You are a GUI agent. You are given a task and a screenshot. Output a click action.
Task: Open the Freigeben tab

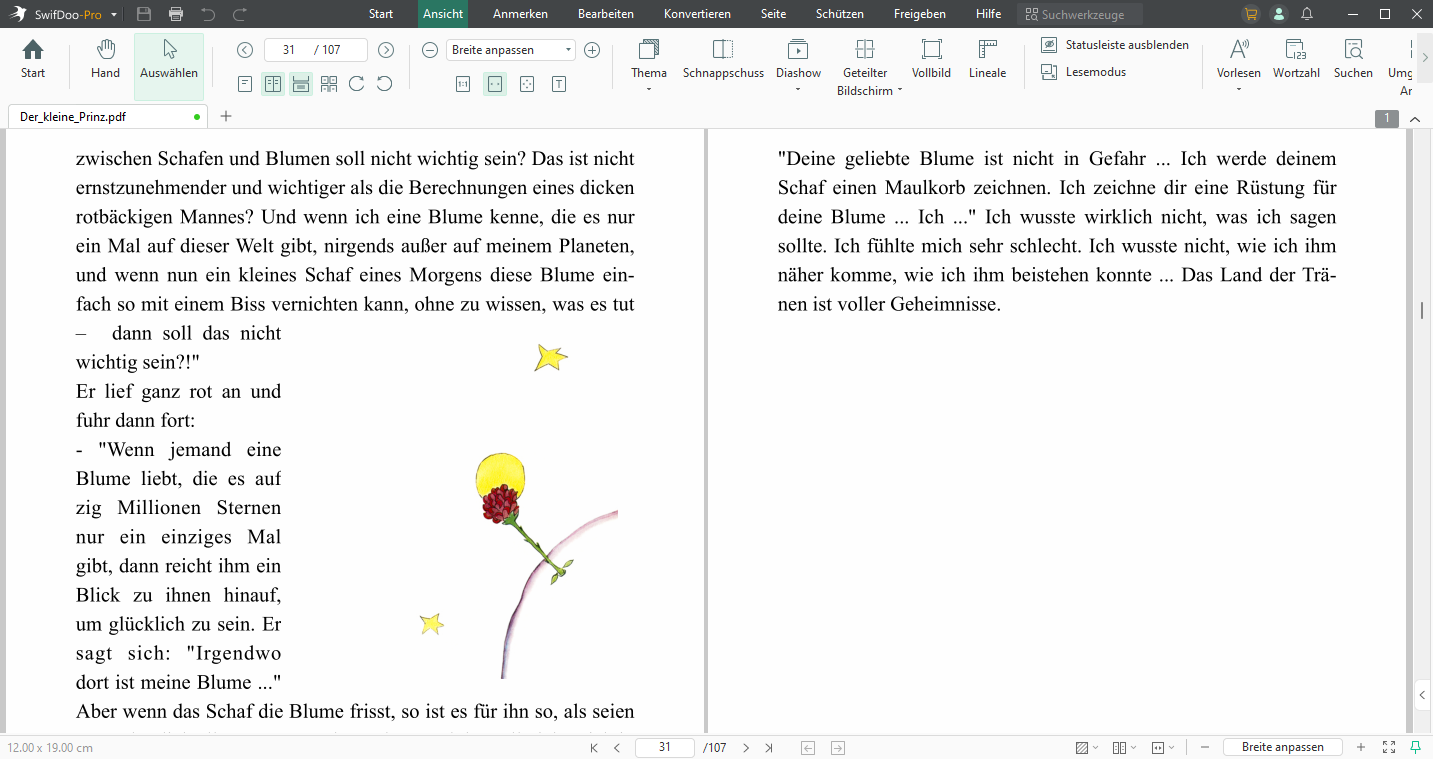click(920, 14)
